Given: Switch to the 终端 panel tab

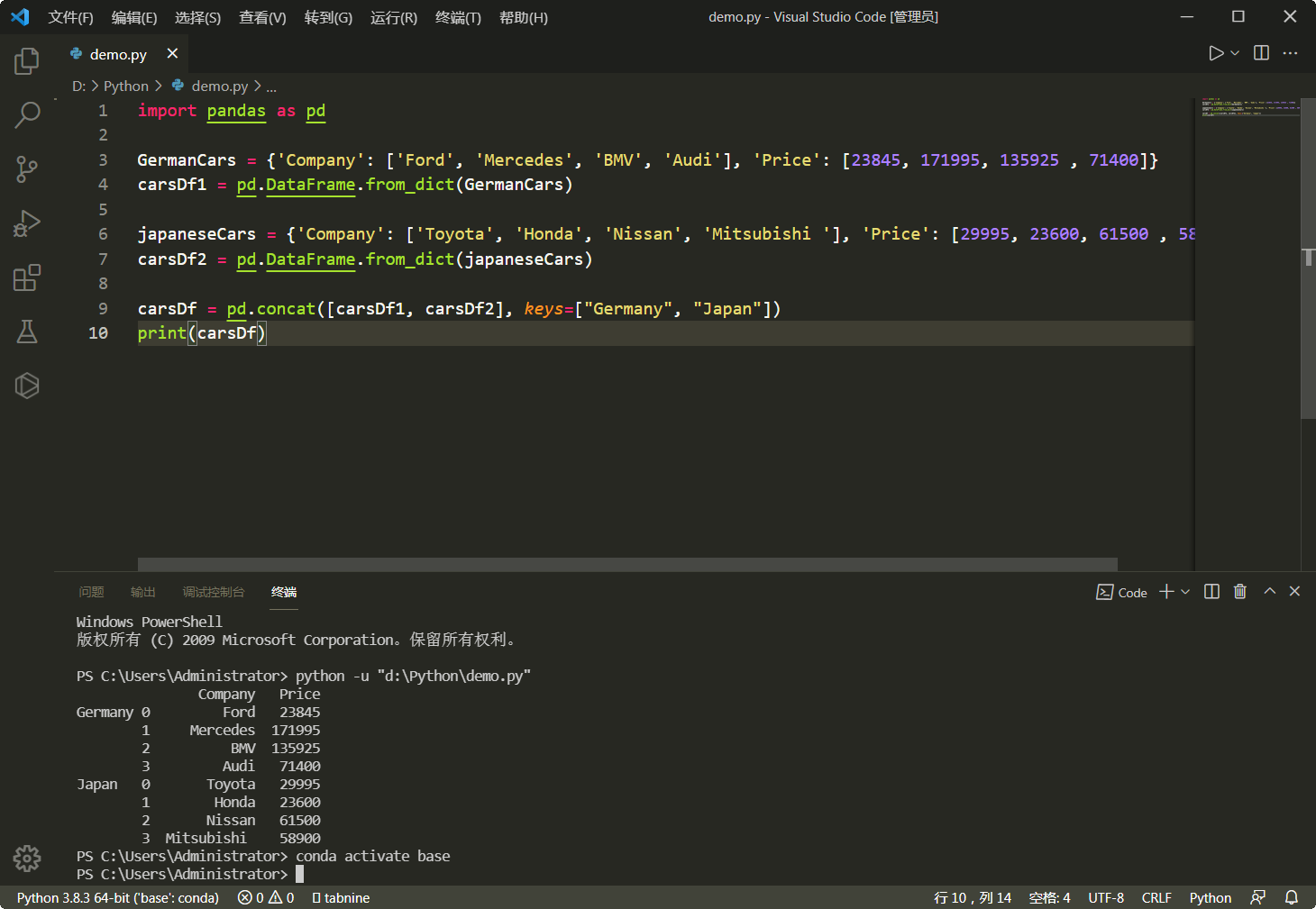Looking at the screenshot, I should [x=284, y=592].
